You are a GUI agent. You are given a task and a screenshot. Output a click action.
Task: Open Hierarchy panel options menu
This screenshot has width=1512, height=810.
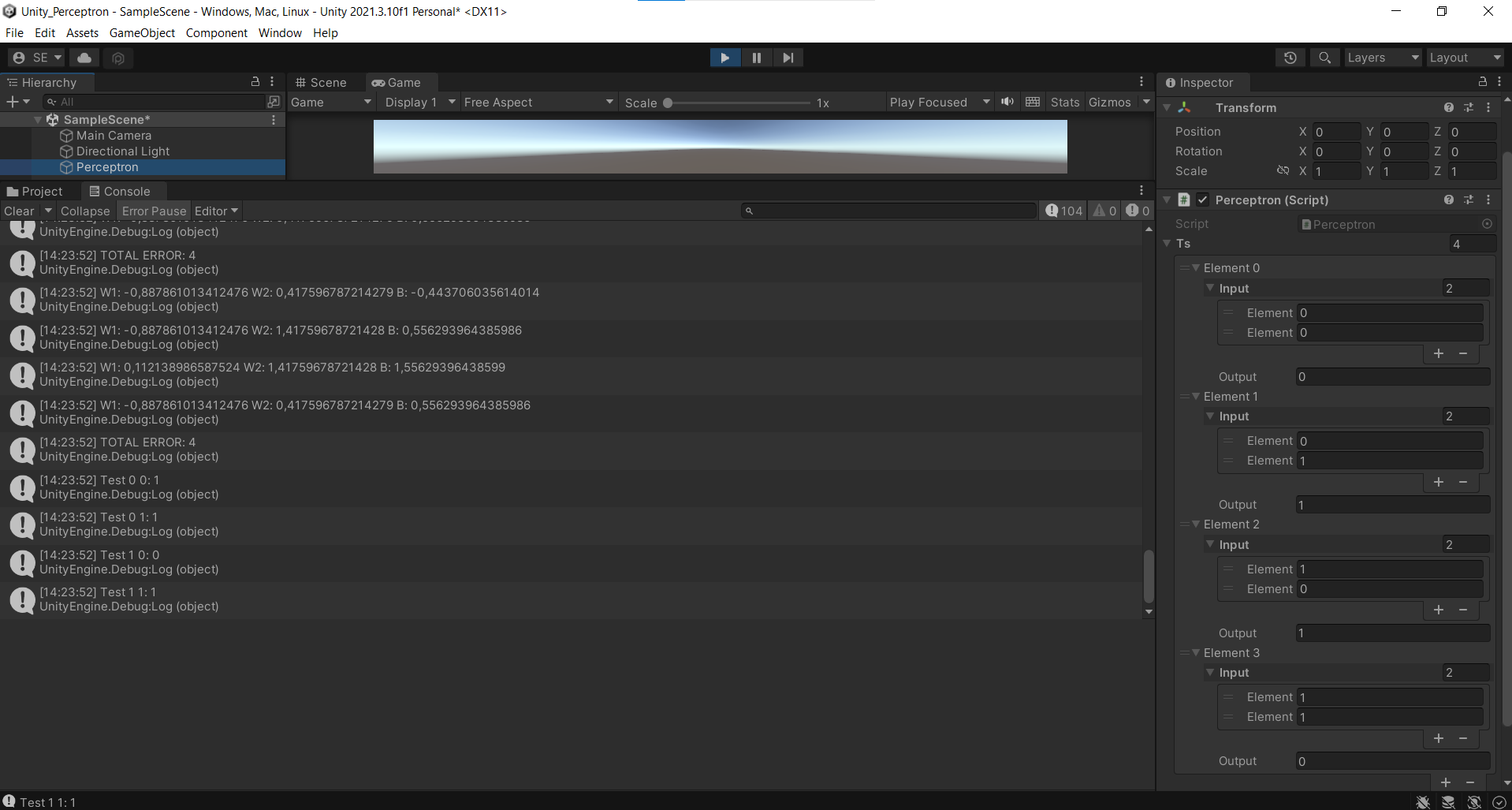coord(273,82)
